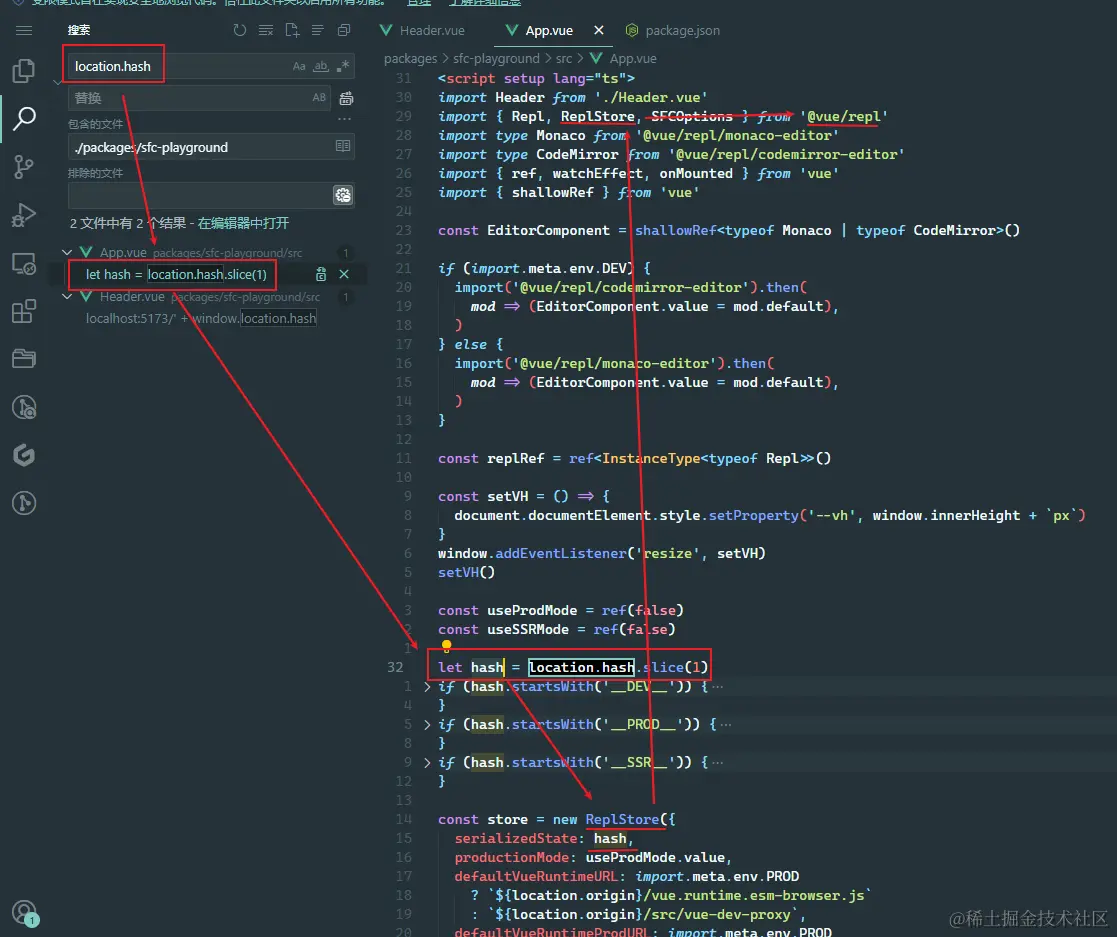Toggle search only in open editors
Viewport: 1117px width, 937px height.
(343, 146)
